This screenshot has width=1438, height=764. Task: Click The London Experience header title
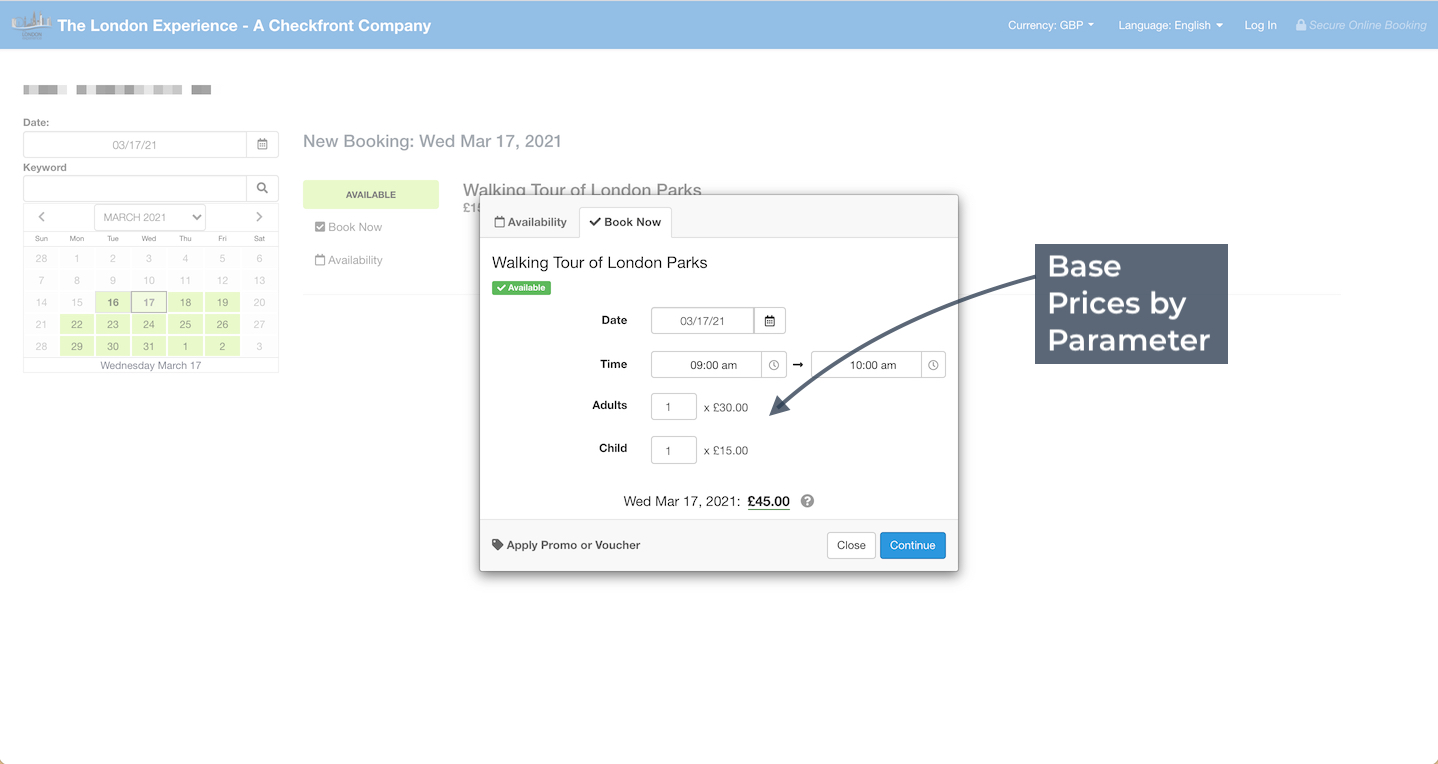[x=244, y=25]
